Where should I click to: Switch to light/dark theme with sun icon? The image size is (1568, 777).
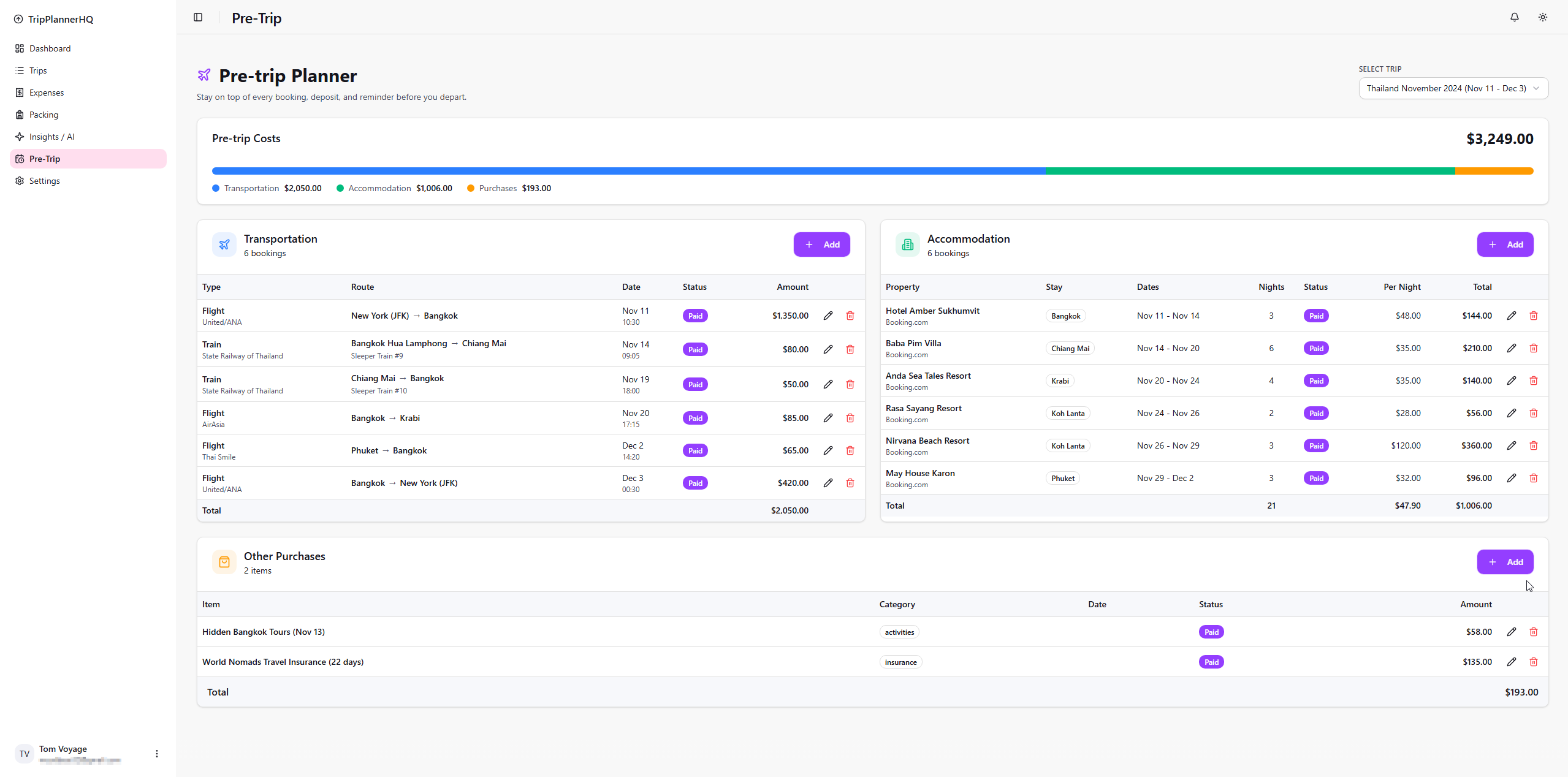coord(1542,17)
